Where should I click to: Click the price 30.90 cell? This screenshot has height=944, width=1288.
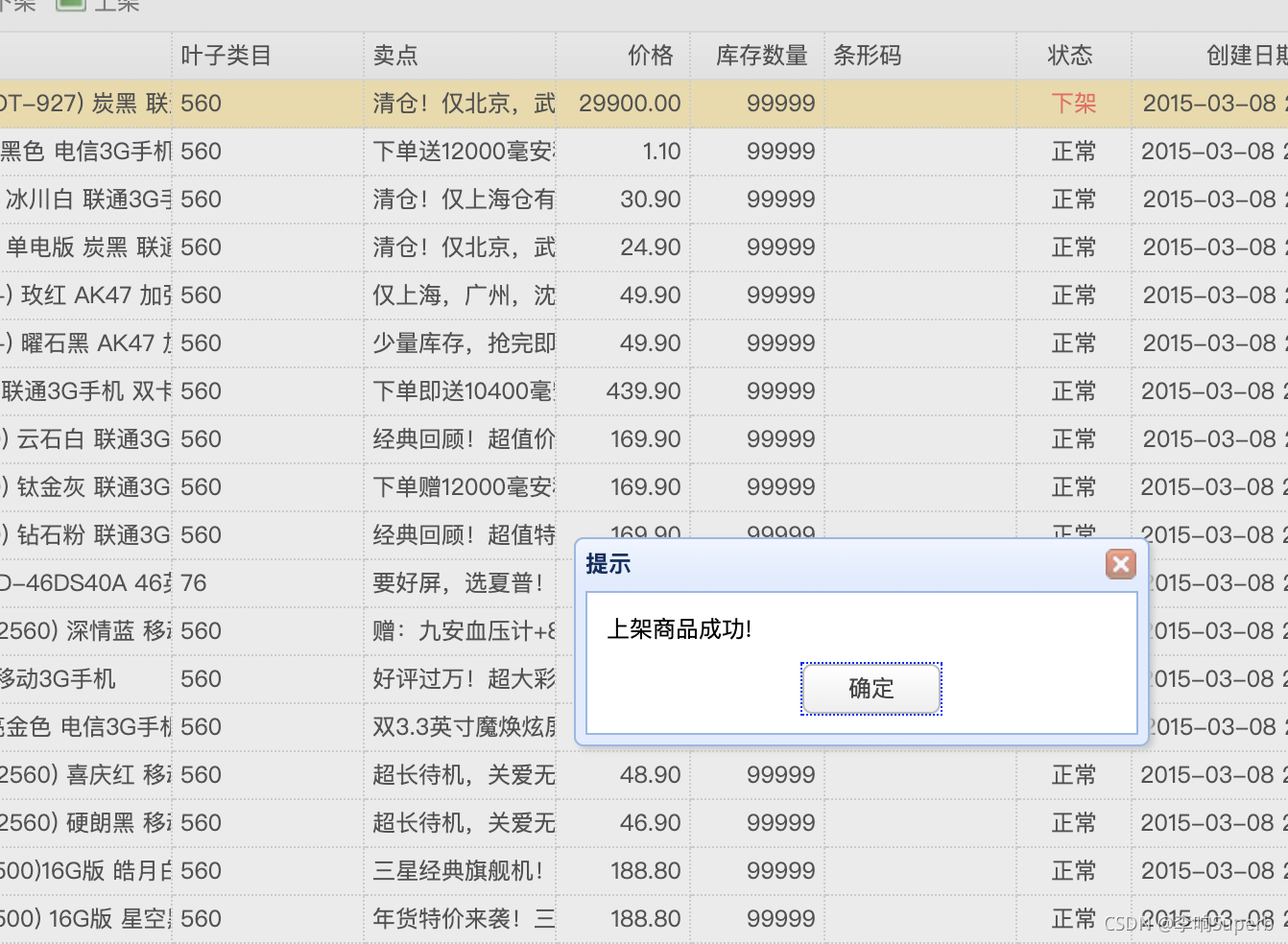[x=623, y=200]
